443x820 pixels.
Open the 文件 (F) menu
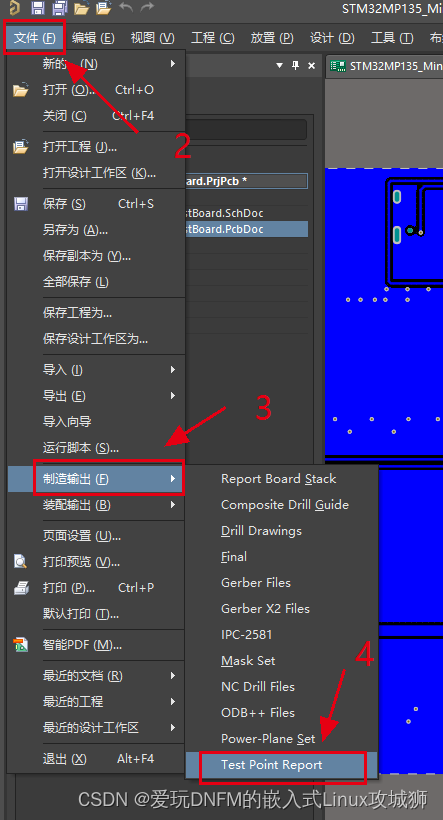(x=35, y=38)
